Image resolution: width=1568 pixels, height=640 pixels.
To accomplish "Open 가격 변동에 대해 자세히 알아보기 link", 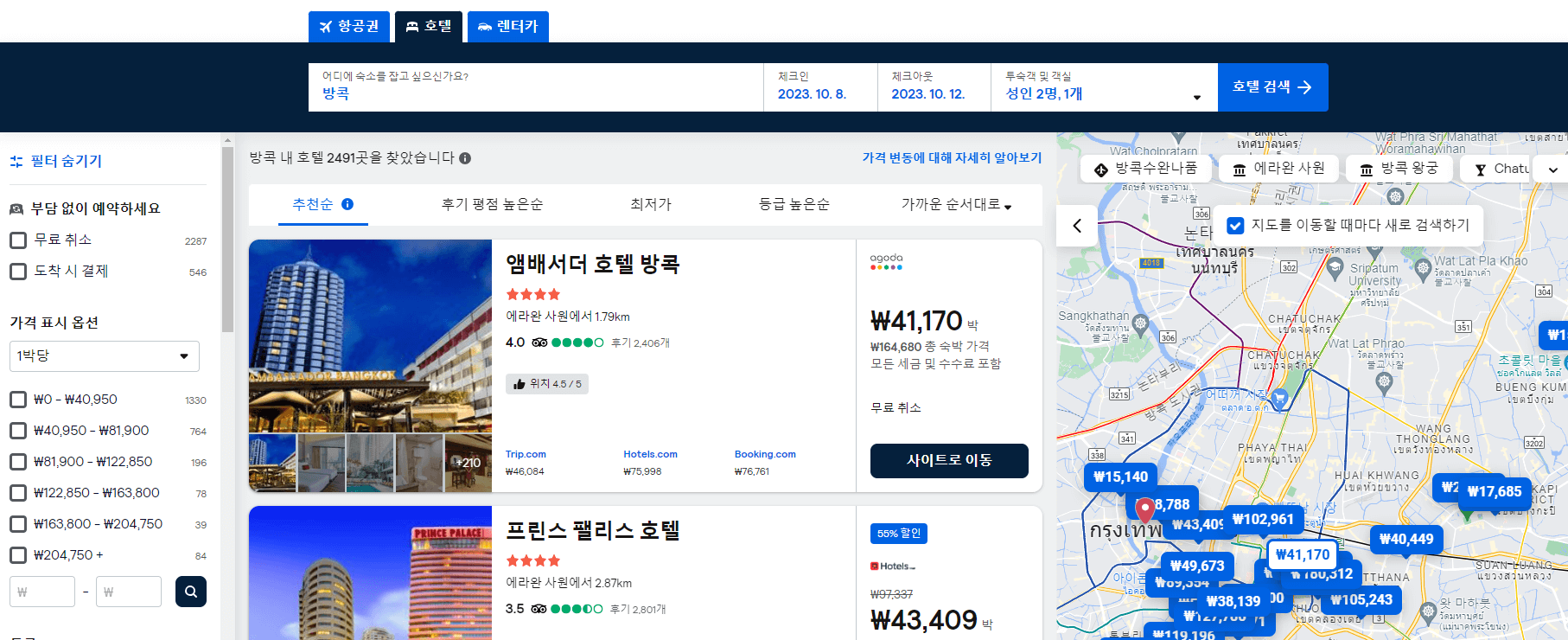I will 952,158.
